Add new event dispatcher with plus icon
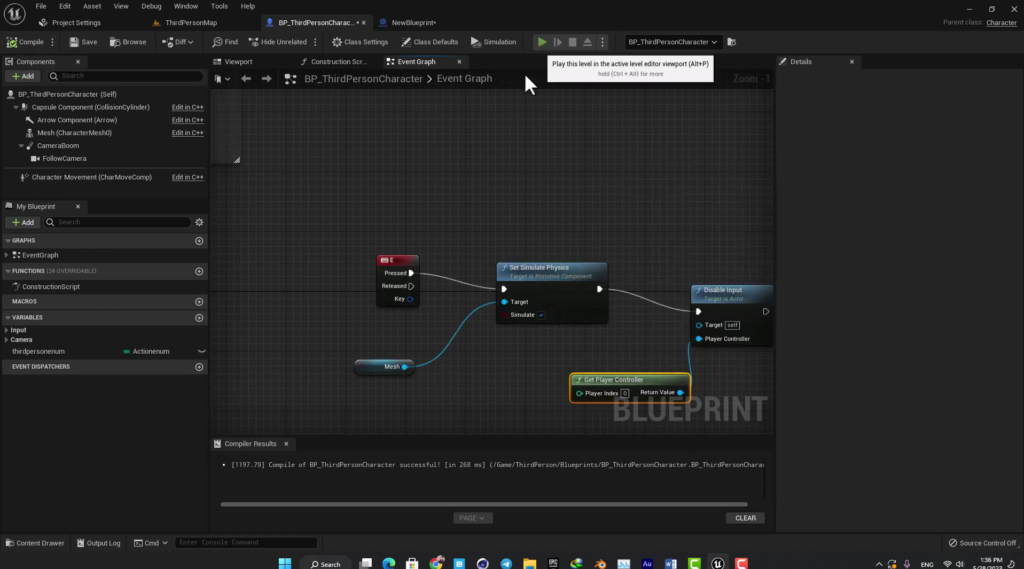 (199, 367)
